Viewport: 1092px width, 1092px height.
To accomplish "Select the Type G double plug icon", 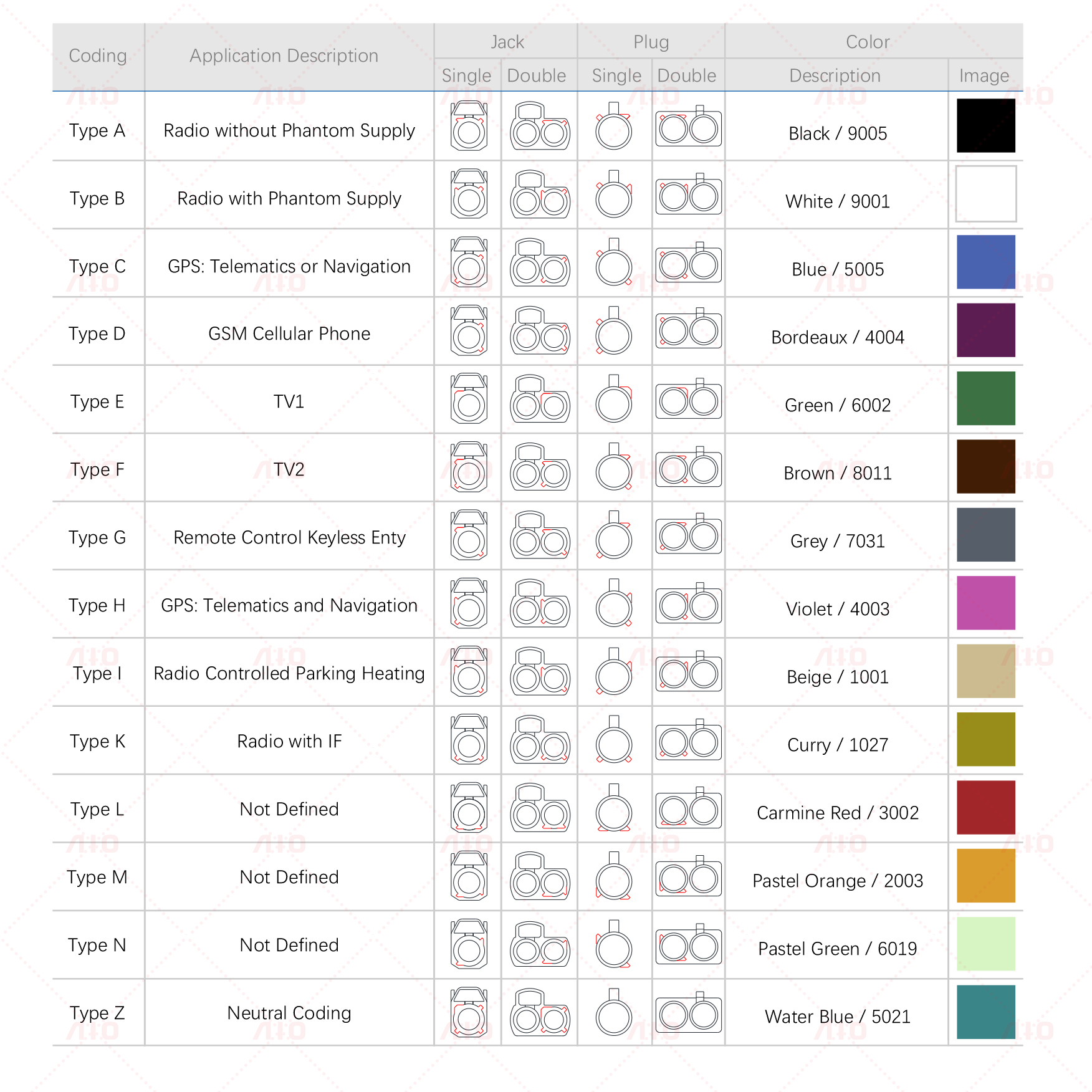I will 689,535.
